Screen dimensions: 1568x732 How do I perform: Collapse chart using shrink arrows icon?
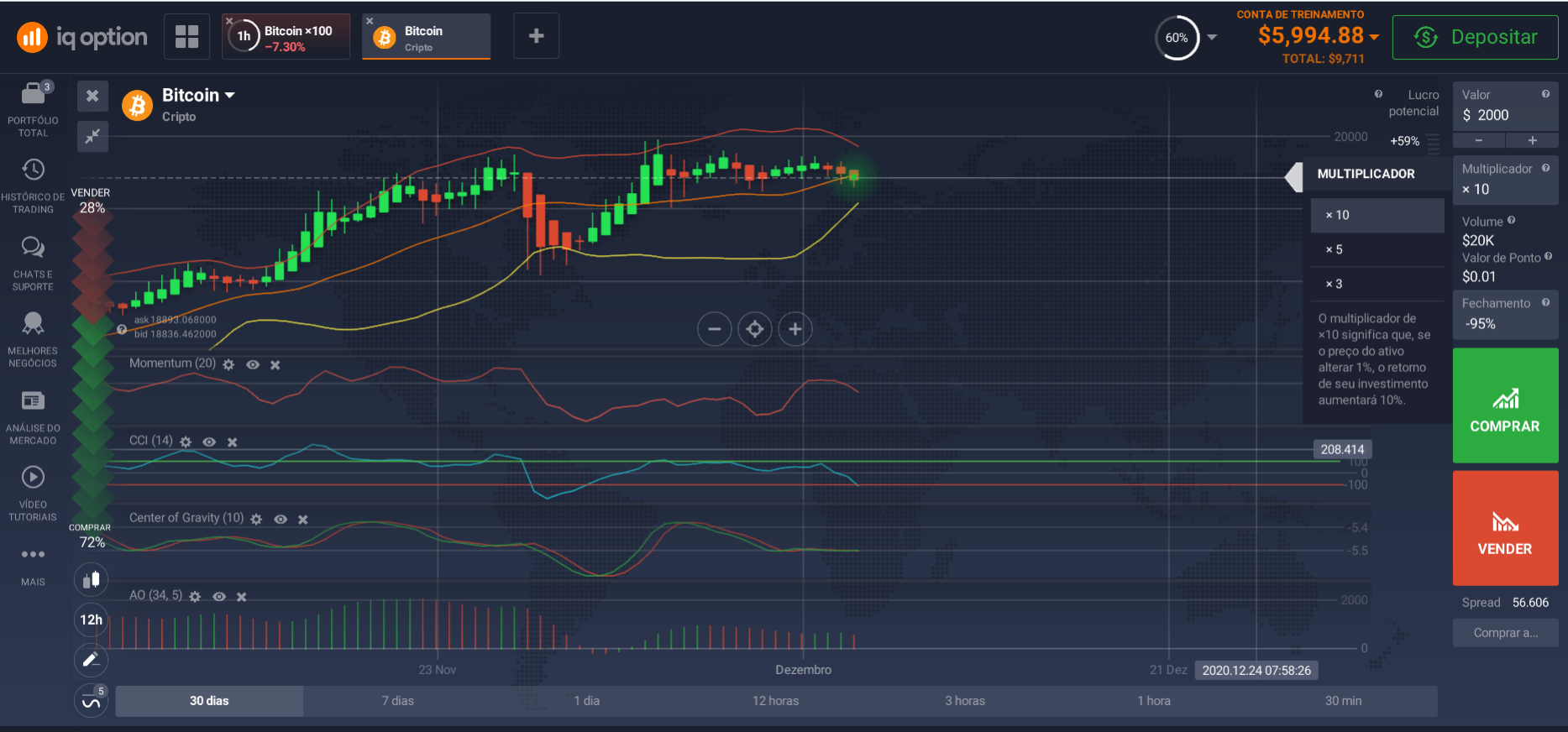92,136
